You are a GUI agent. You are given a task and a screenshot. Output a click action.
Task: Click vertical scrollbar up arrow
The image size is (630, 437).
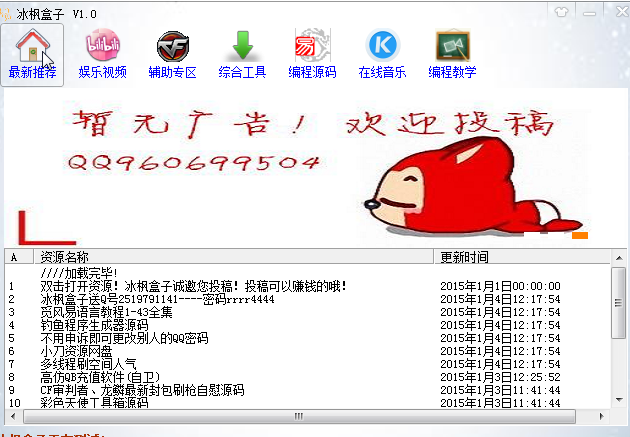[x=619, y=257]
